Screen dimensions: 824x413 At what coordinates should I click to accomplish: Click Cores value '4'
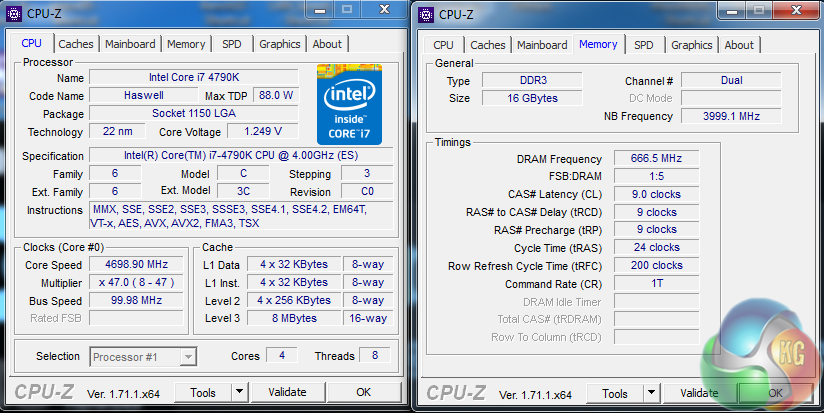pos(282,355)
